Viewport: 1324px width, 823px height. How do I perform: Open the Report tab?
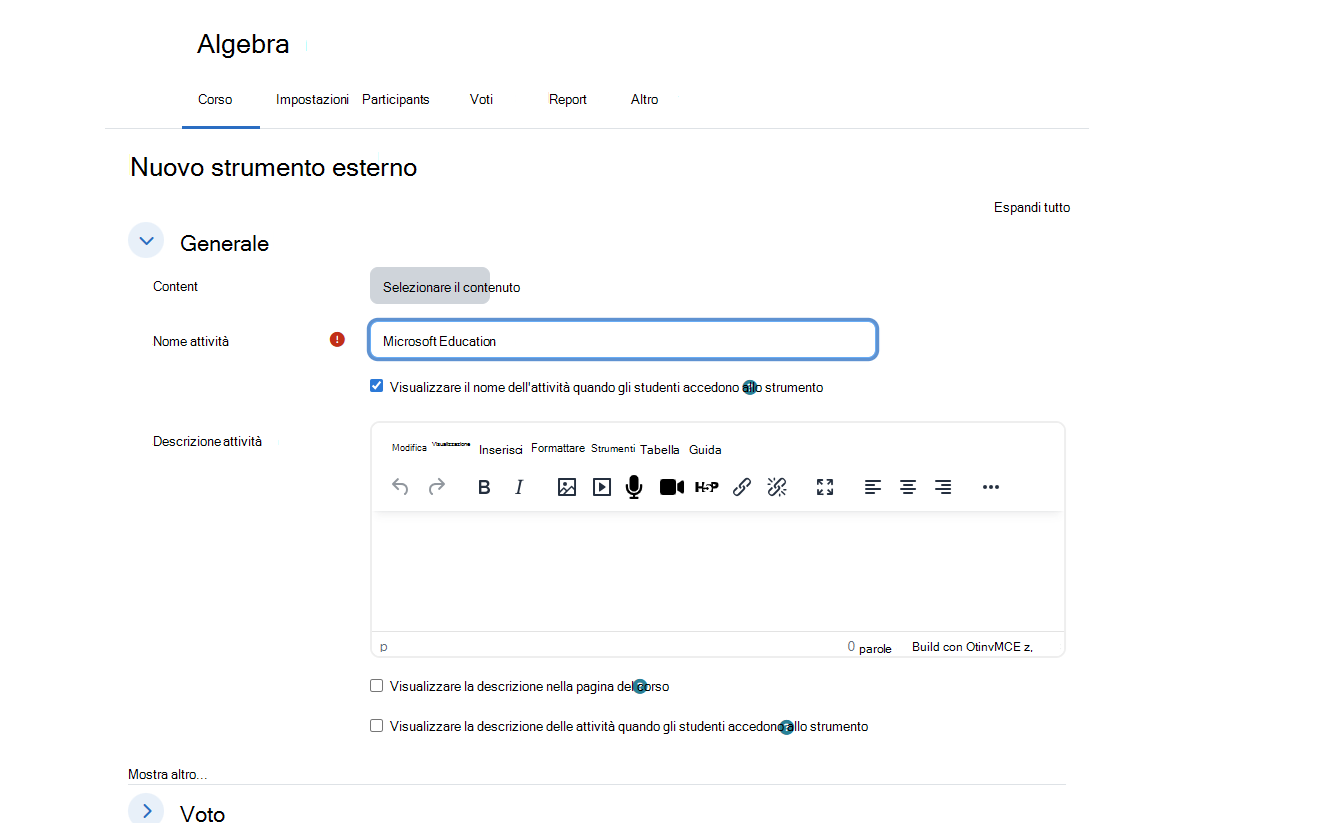click(x=568, y=100)
